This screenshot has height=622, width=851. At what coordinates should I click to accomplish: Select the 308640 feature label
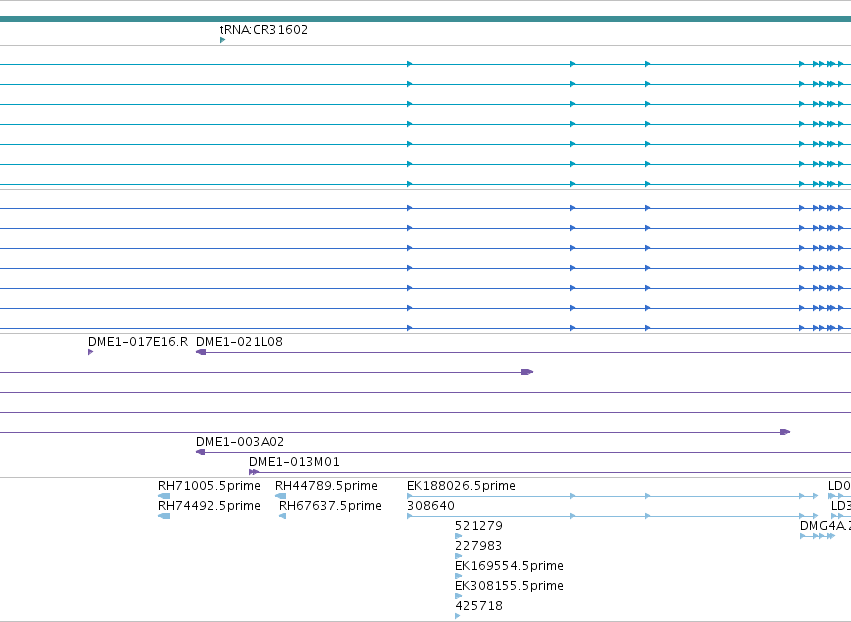(431, 506)
